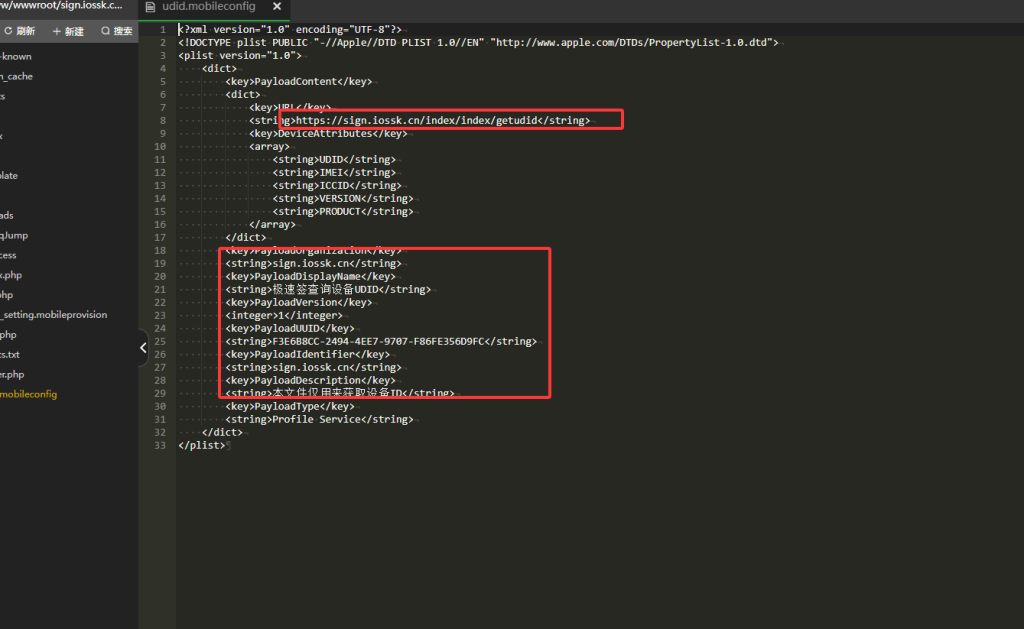Open the .well-known folder in file tree
Image resolution: width=1024 pixels, height=629 pixels.
pos(16,57)
